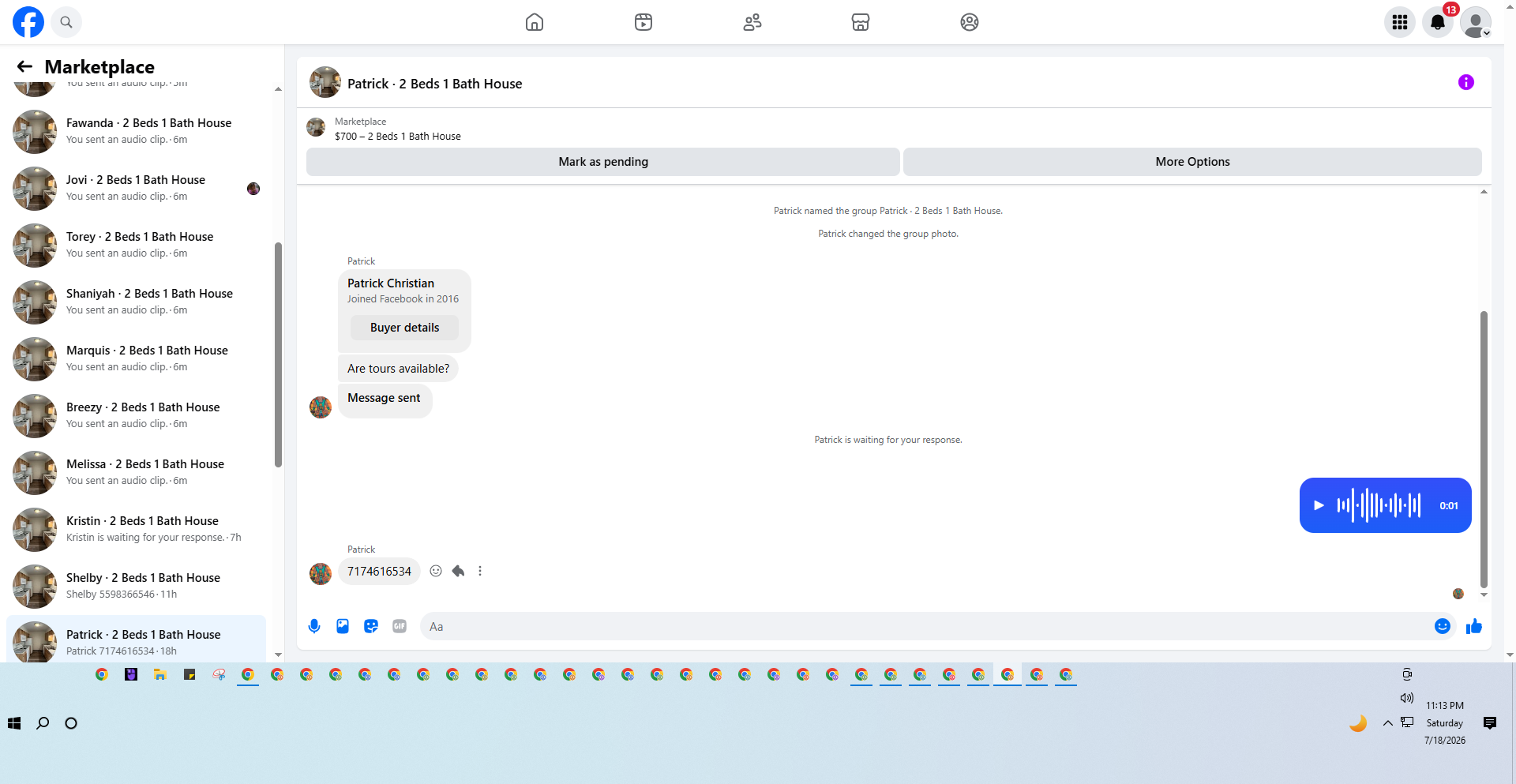1516x784 pixels.
Task: Show hidden system tray icons
Action: (1387, 723)
